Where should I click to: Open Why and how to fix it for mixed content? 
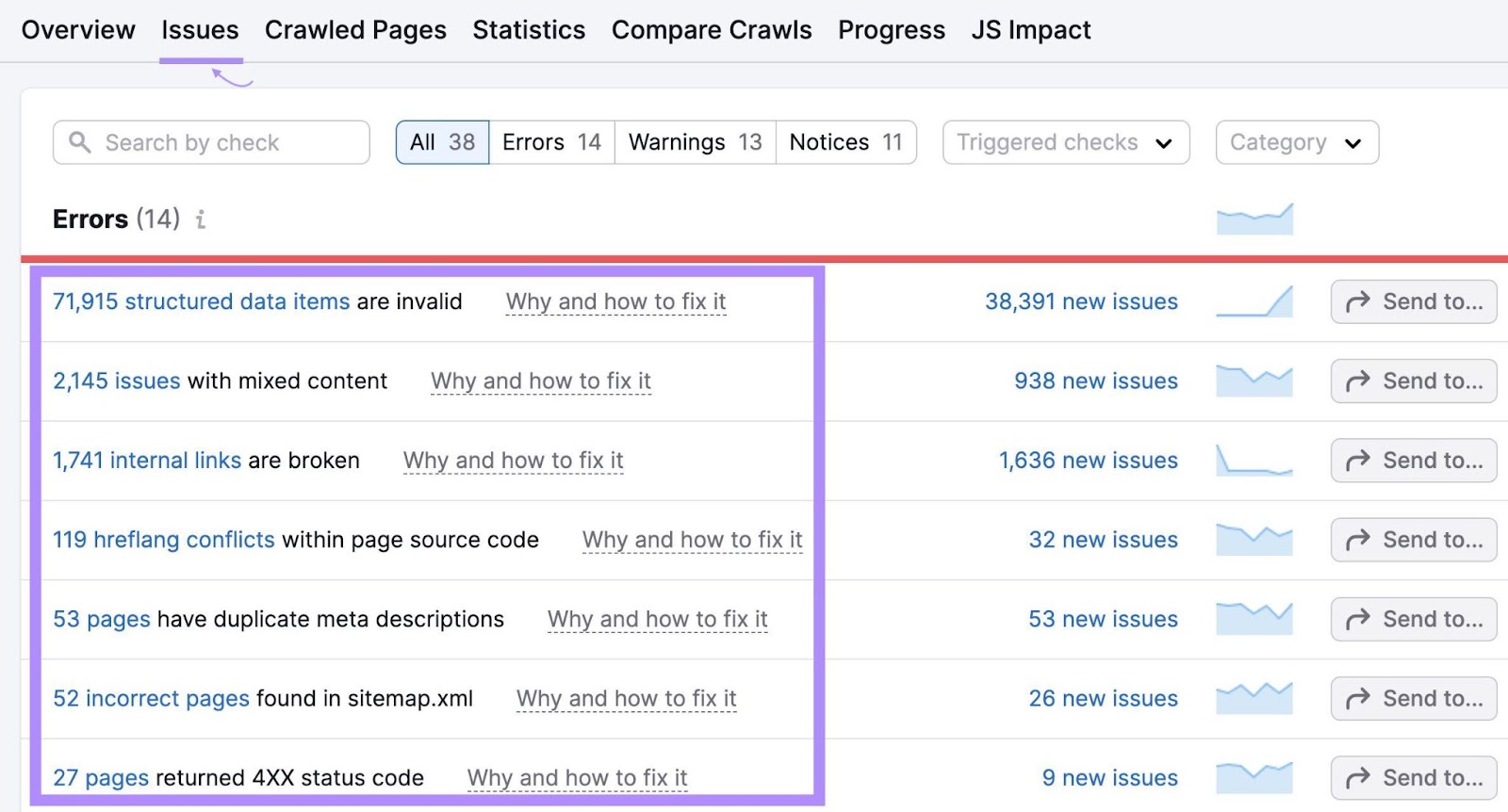(540, 382)
